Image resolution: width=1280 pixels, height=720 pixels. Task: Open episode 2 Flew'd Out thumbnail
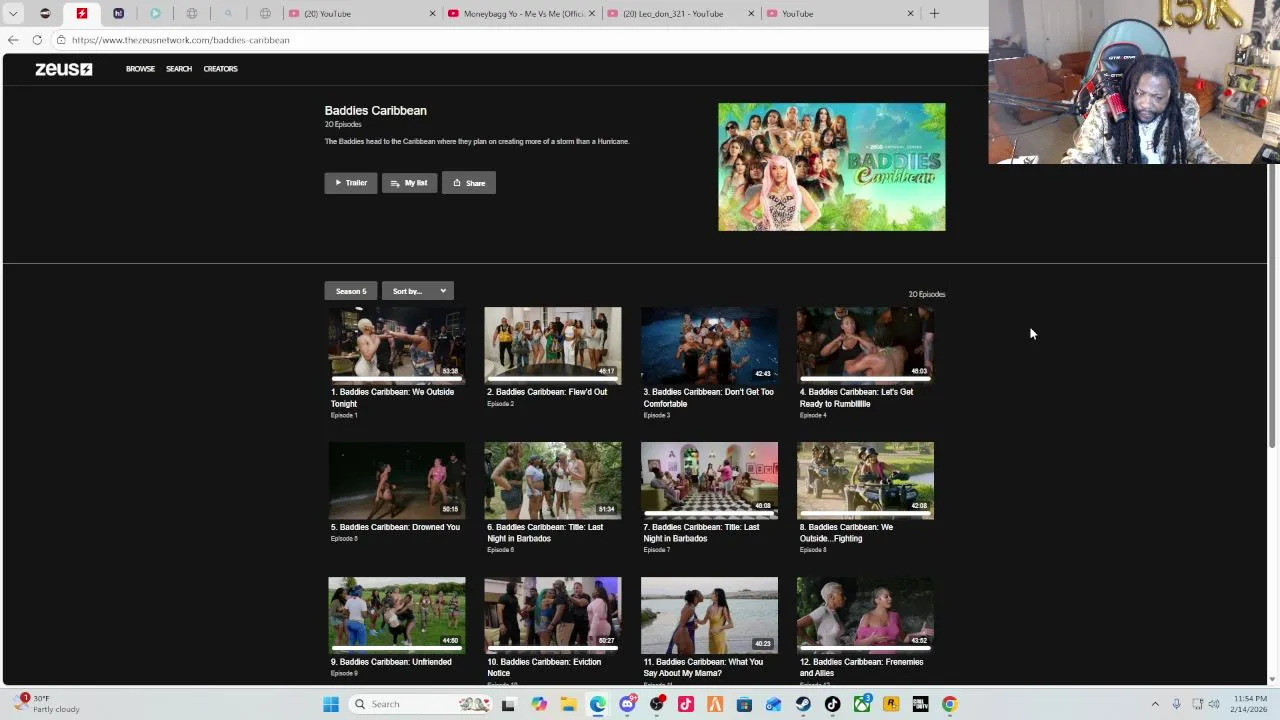tap(553, 345)
